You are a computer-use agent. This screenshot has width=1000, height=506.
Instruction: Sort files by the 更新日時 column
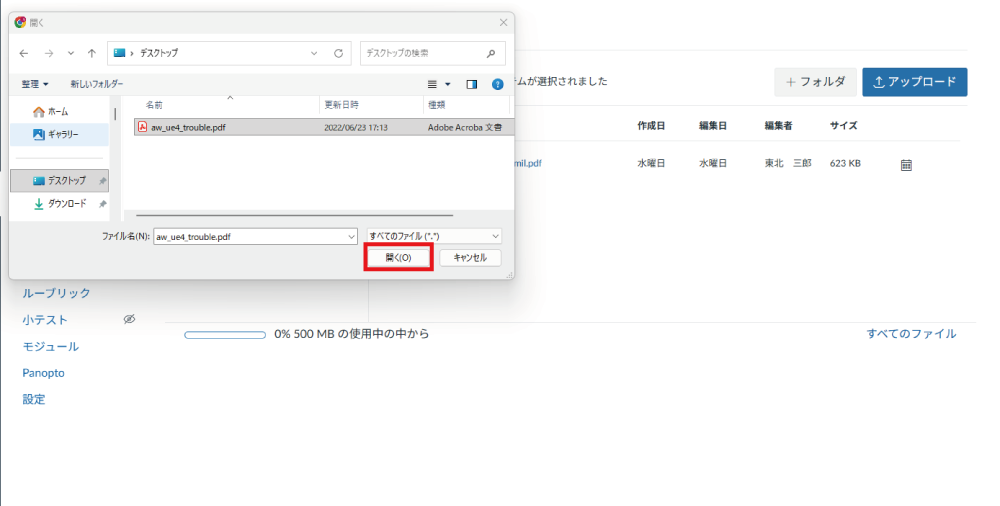pos(341,105)
